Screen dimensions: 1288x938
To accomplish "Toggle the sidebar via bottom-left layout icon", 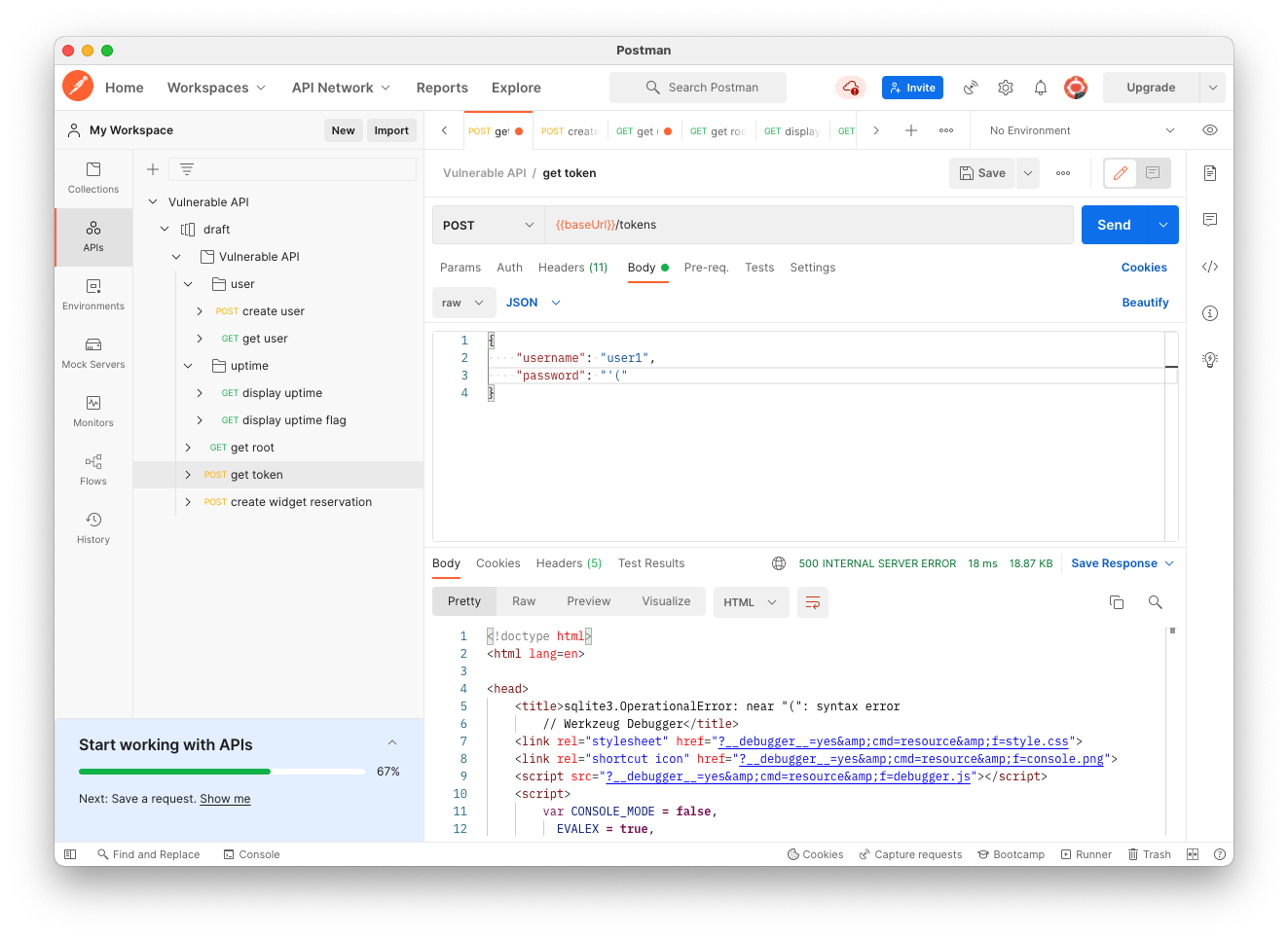I will pyautogui.click(x=70, y=854).
